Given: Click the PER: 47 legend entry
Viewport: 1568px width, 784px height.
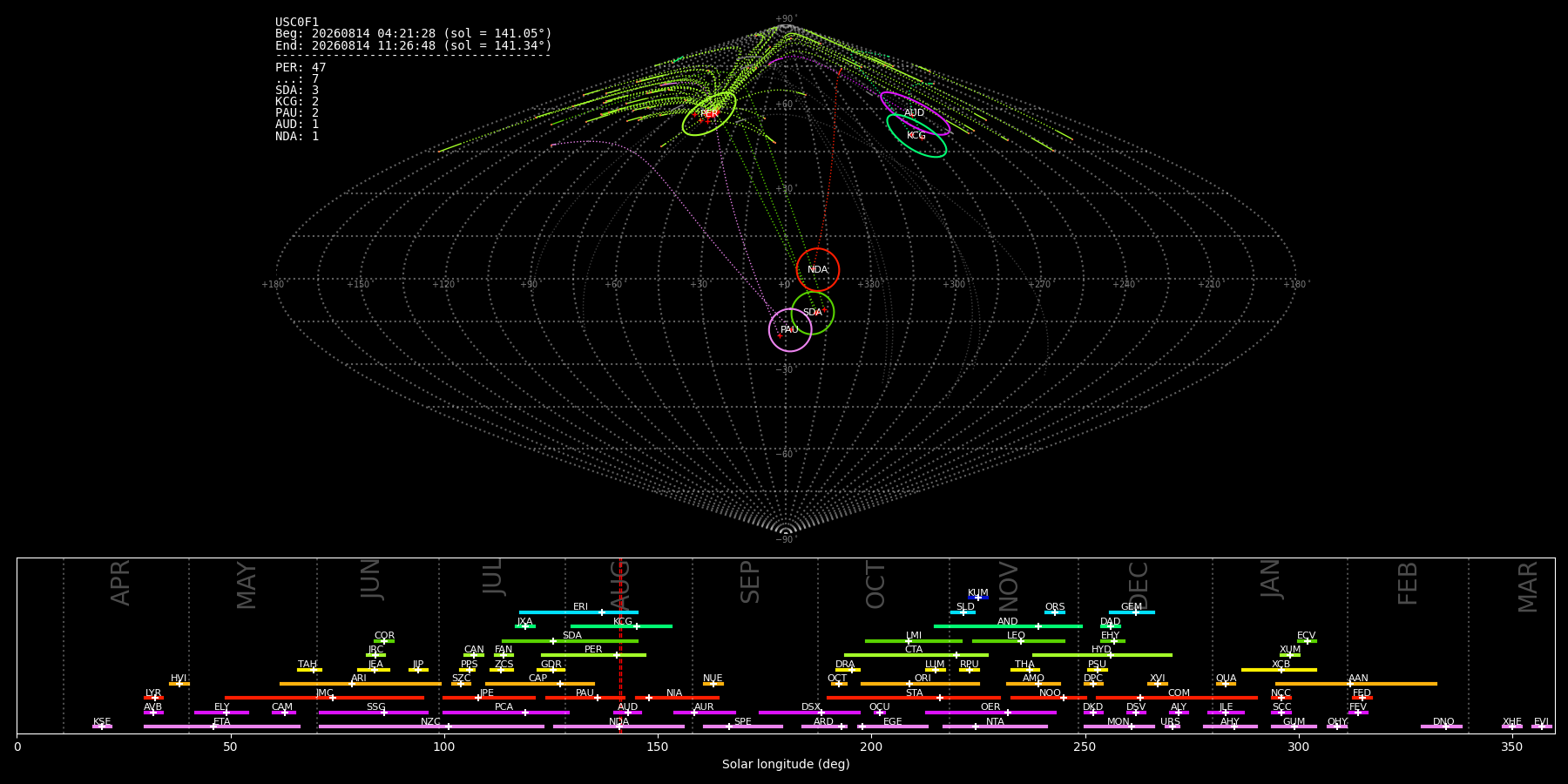Looking at the screenshot, I should click(301, 67).
